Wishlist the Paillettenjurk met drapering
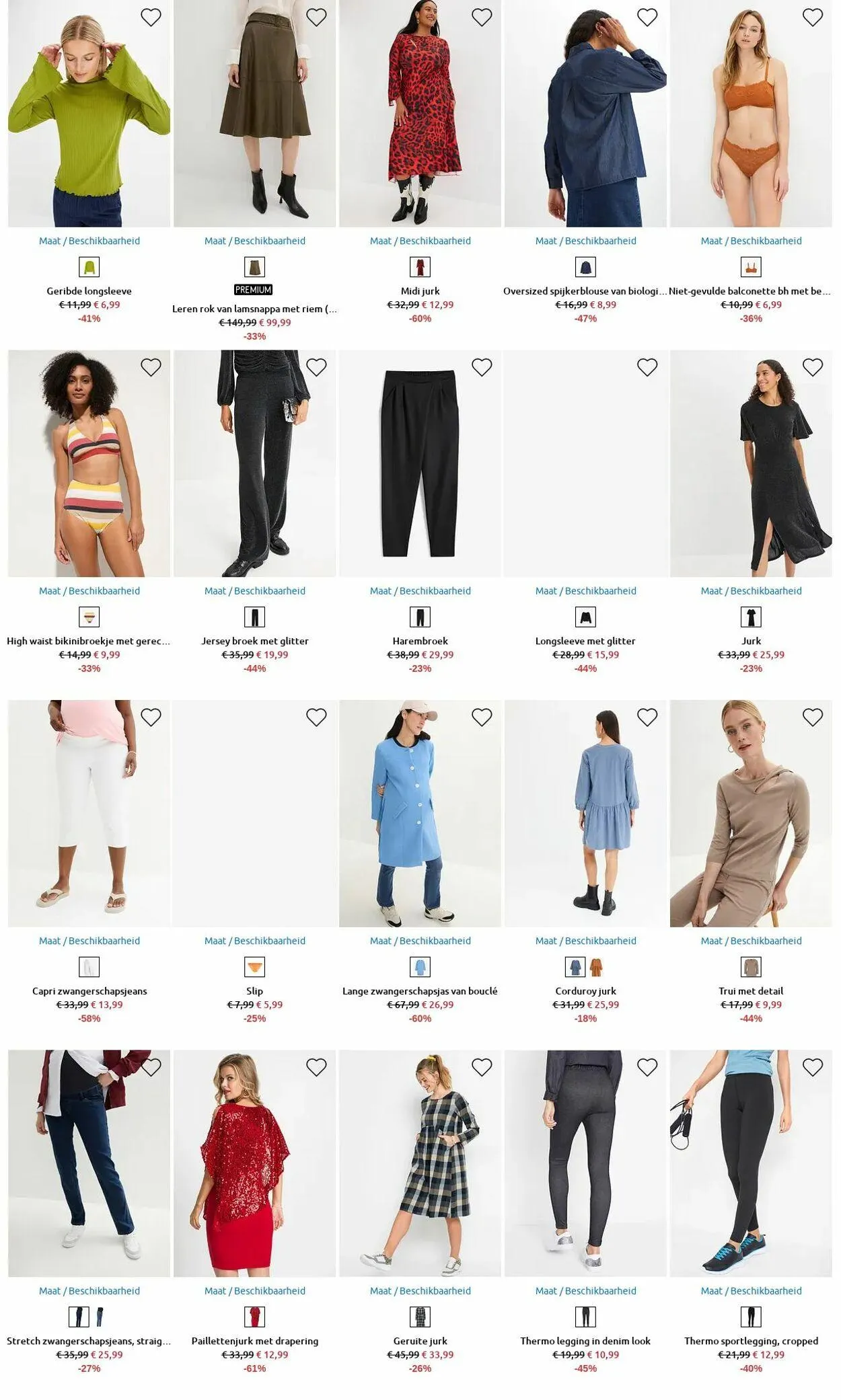The height and width of the screenshot is (1400, 841). pos(316,1067)
